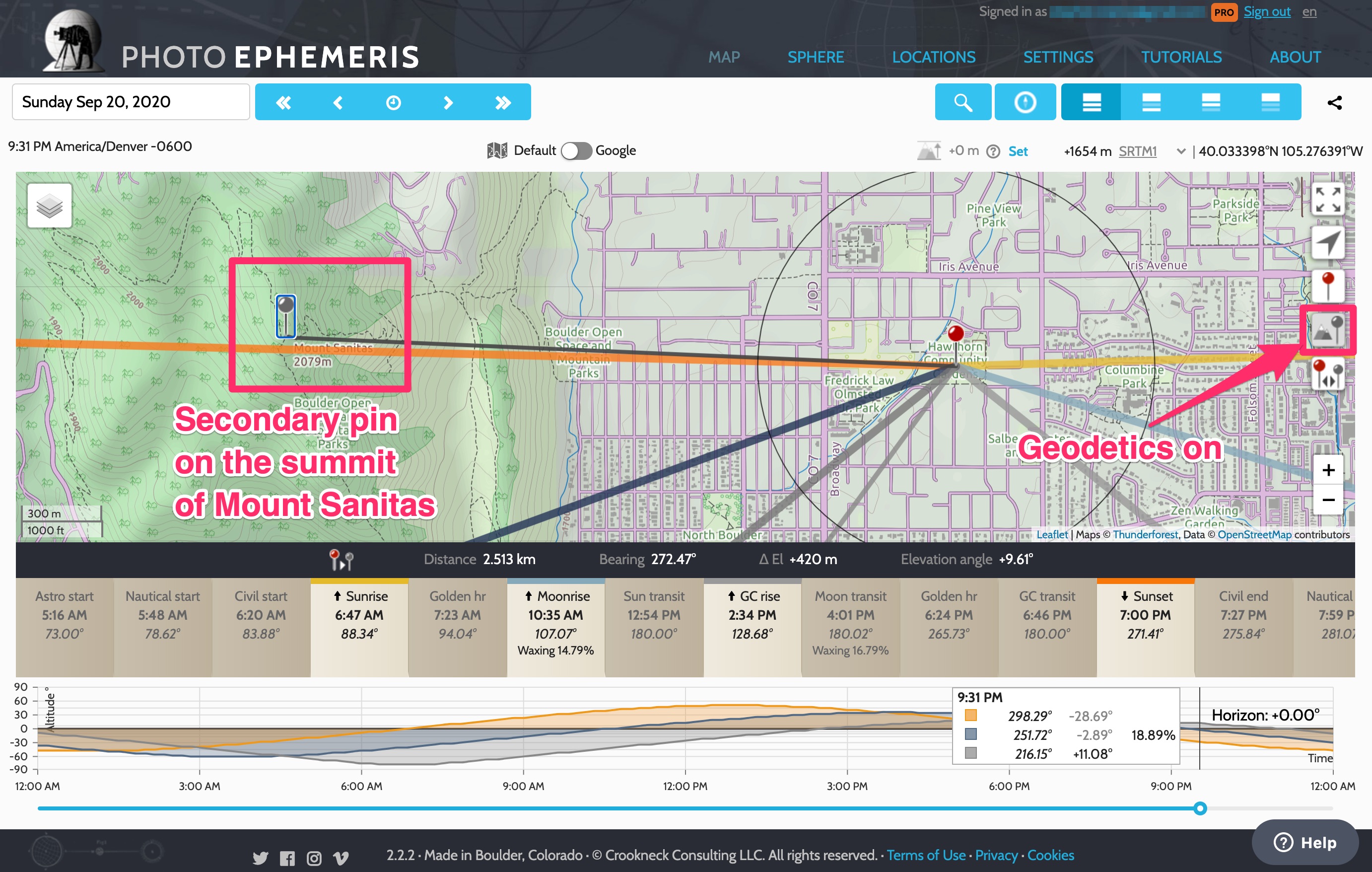This screenshot has width=1372, height=872.
Task: Select the Civil end 7:27 PM event
Action: [x=1243, y=628]
